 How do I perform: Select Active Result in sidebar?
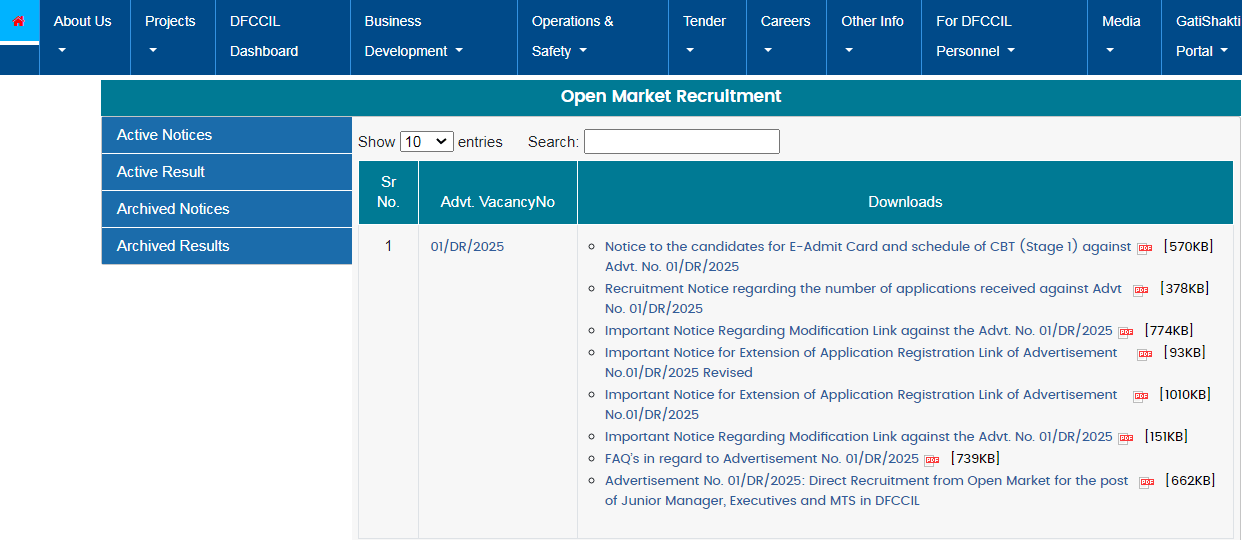(x=227, y=172)
